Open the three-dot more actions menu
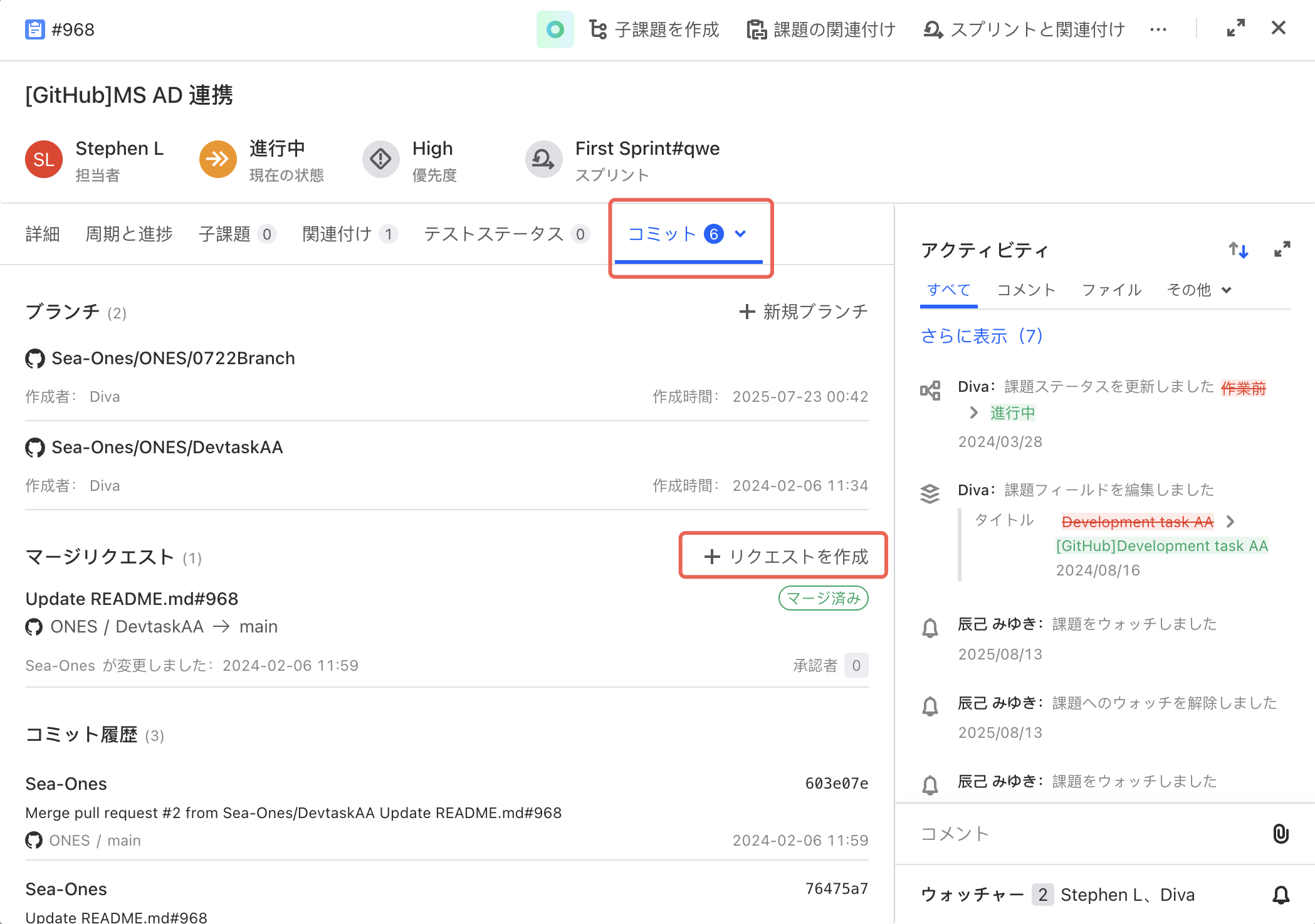The width and height of the screenshot is (1315, 924). (1158, 29)
